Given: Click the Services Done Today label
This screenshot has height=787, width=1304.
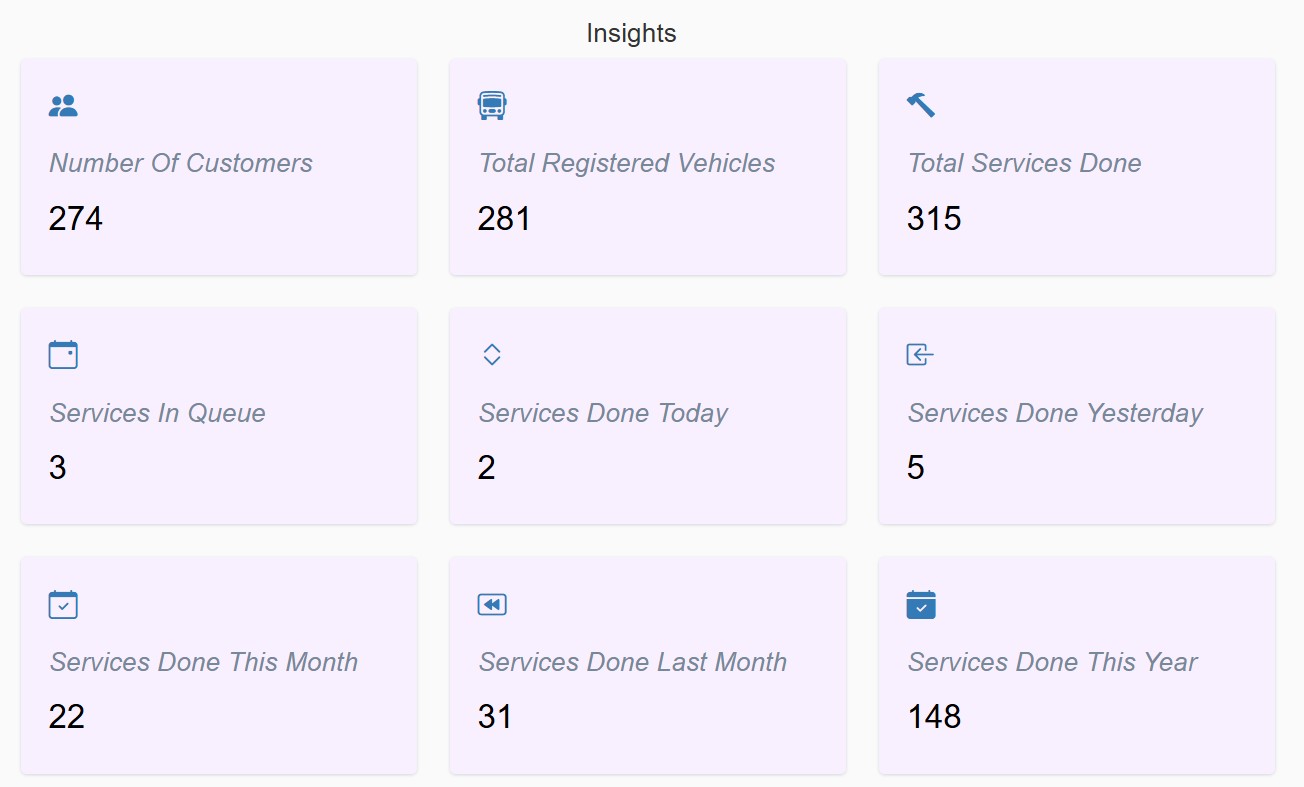Looking at the screenshot, I should coord(603,413).
